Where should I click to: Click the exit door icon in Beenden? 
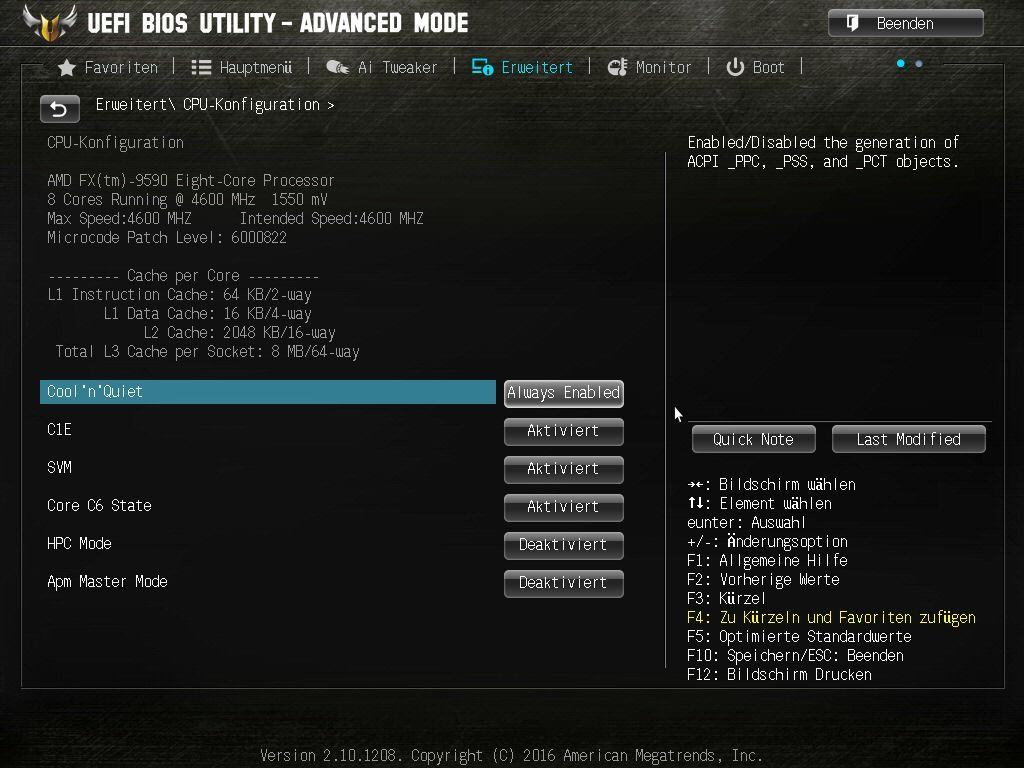852,24
